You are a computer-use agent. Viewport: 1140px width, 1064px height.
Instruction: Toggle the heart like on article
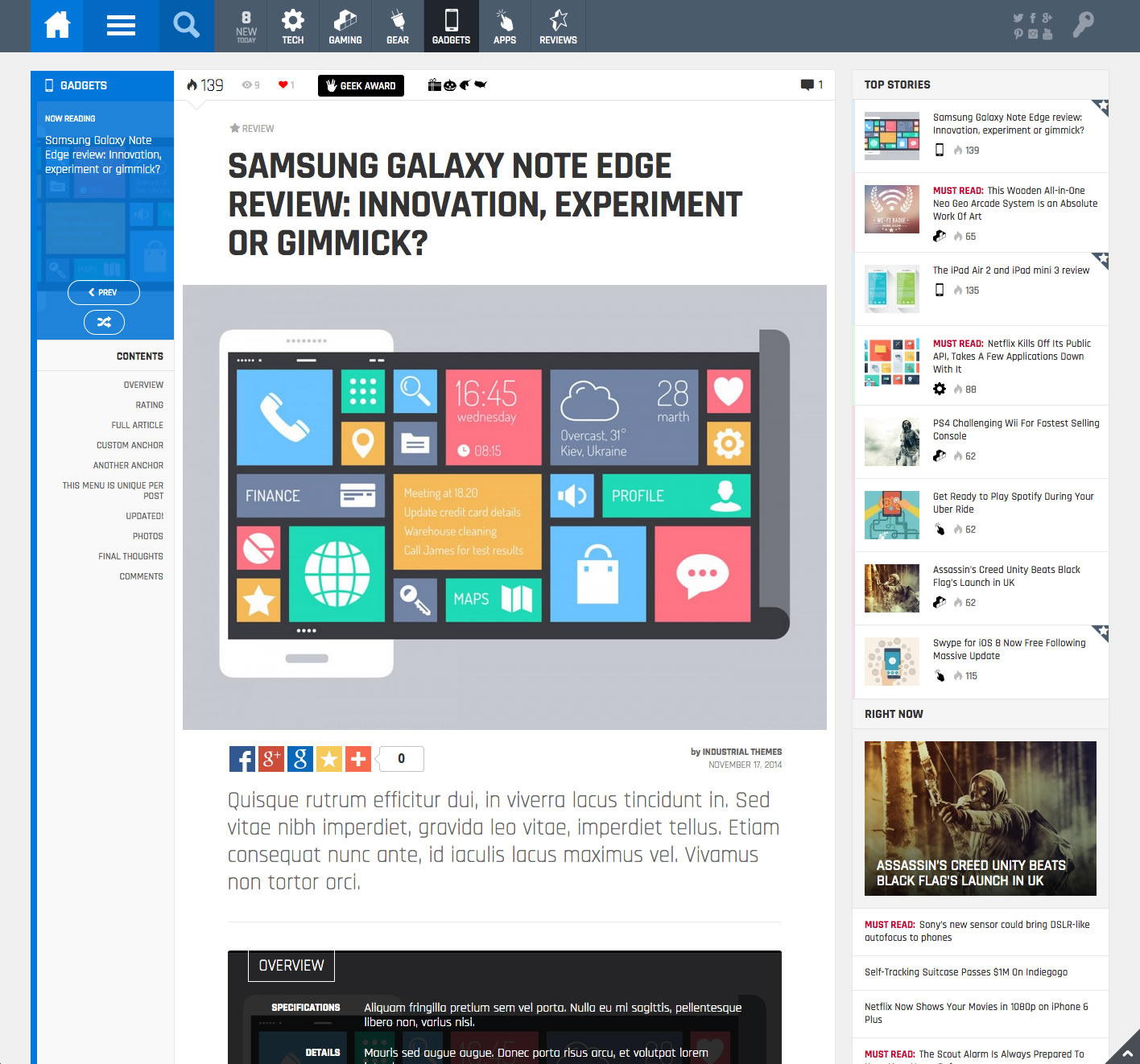coord(285,85)
